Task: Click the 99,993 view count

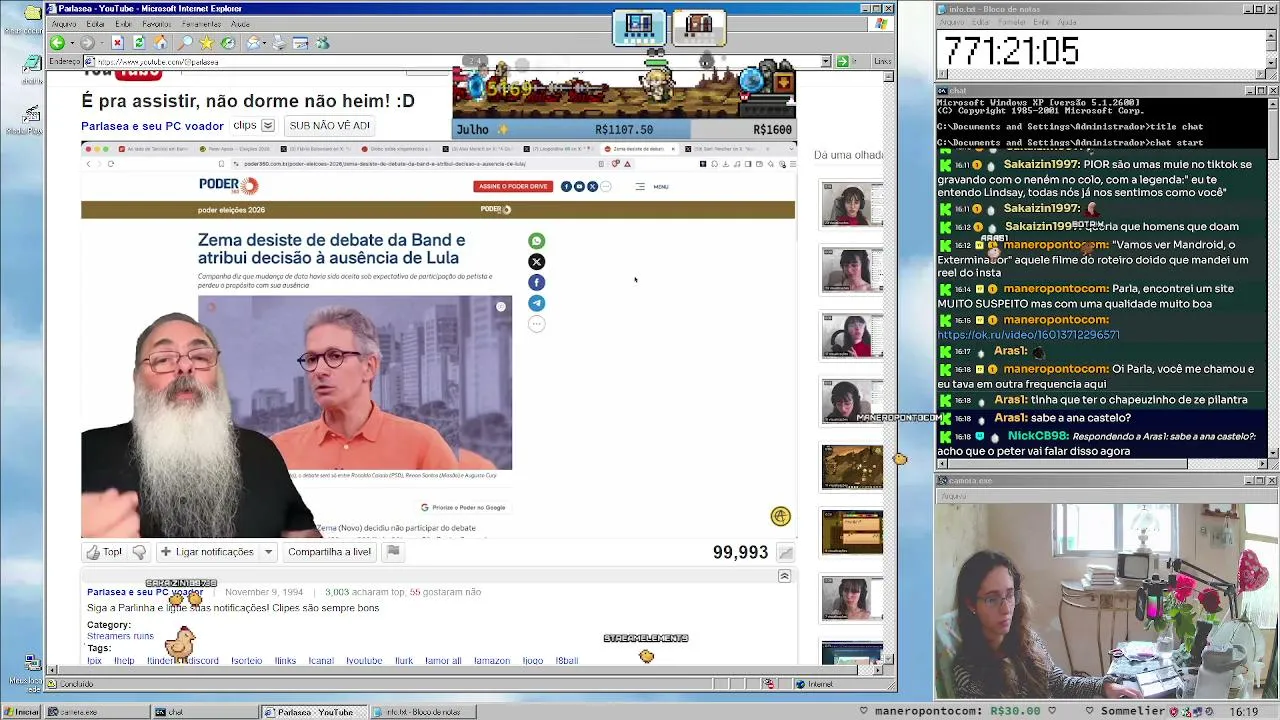Action: (x=740, y=553)
